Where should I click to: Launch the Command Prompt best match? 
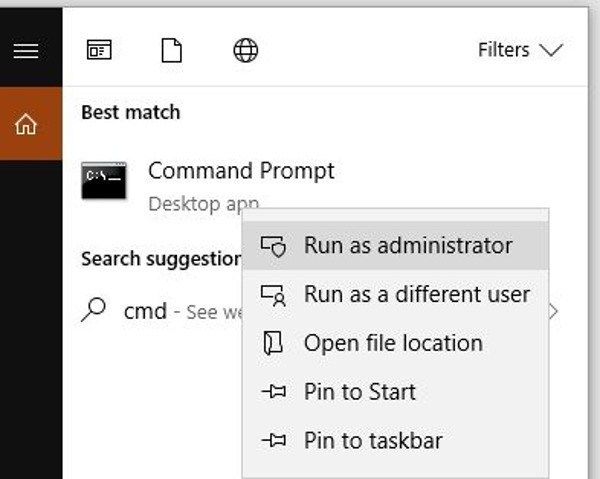[241, 171]
